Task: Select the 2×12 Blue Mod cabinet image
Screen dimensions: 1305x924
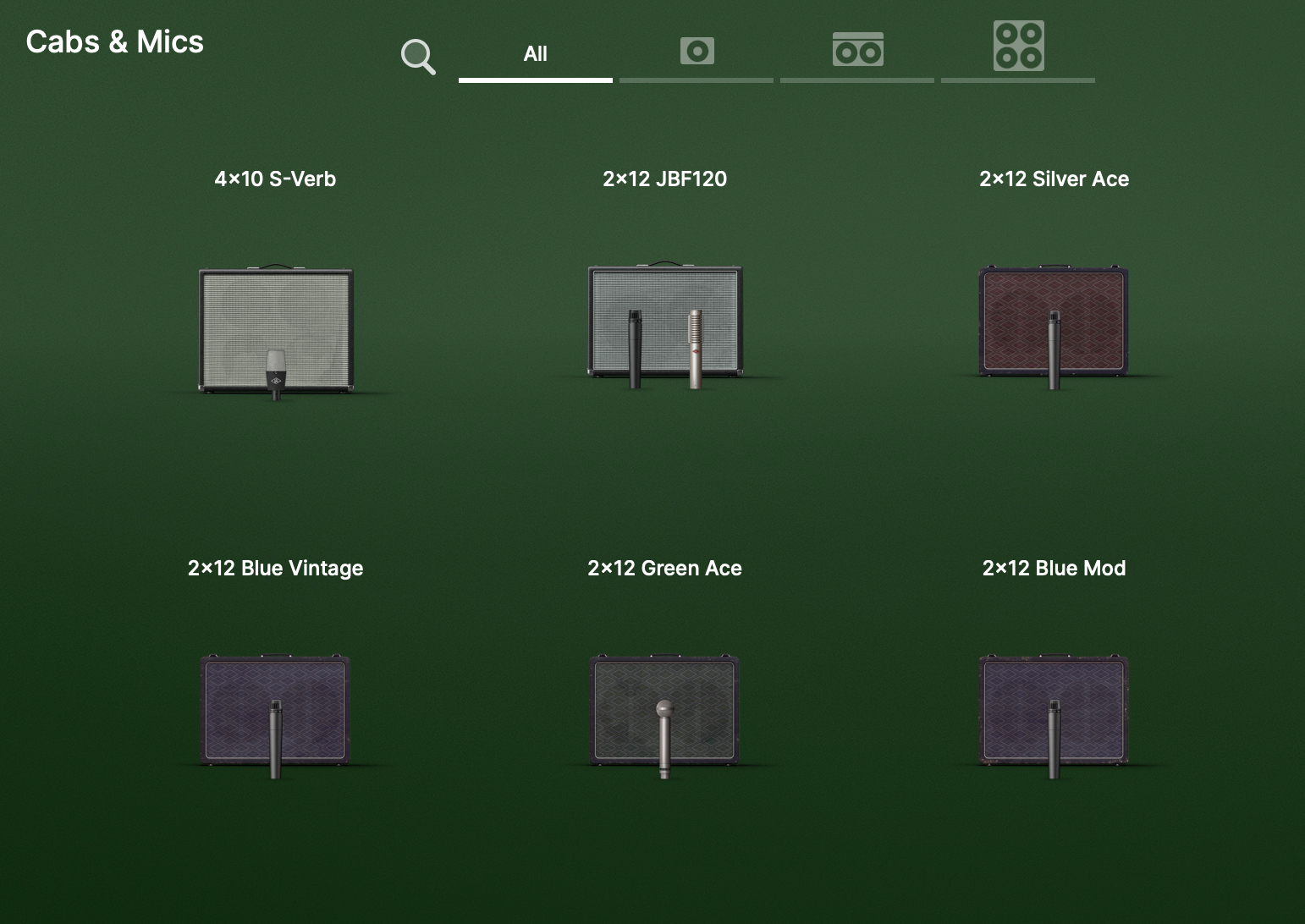Action: tap(1054, 711)
